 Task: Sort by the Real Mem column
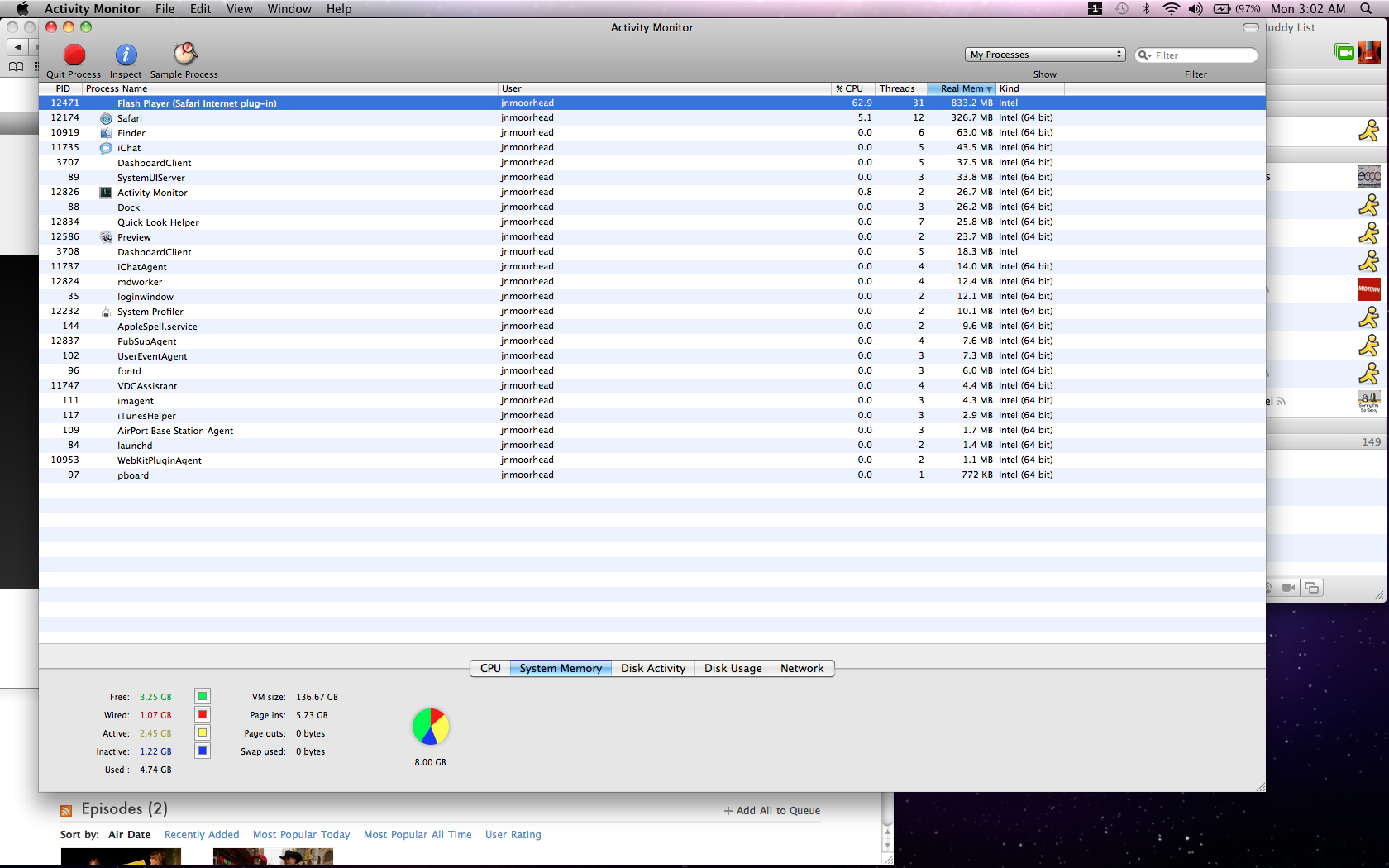pyautogui.click(x=961, y=88)
